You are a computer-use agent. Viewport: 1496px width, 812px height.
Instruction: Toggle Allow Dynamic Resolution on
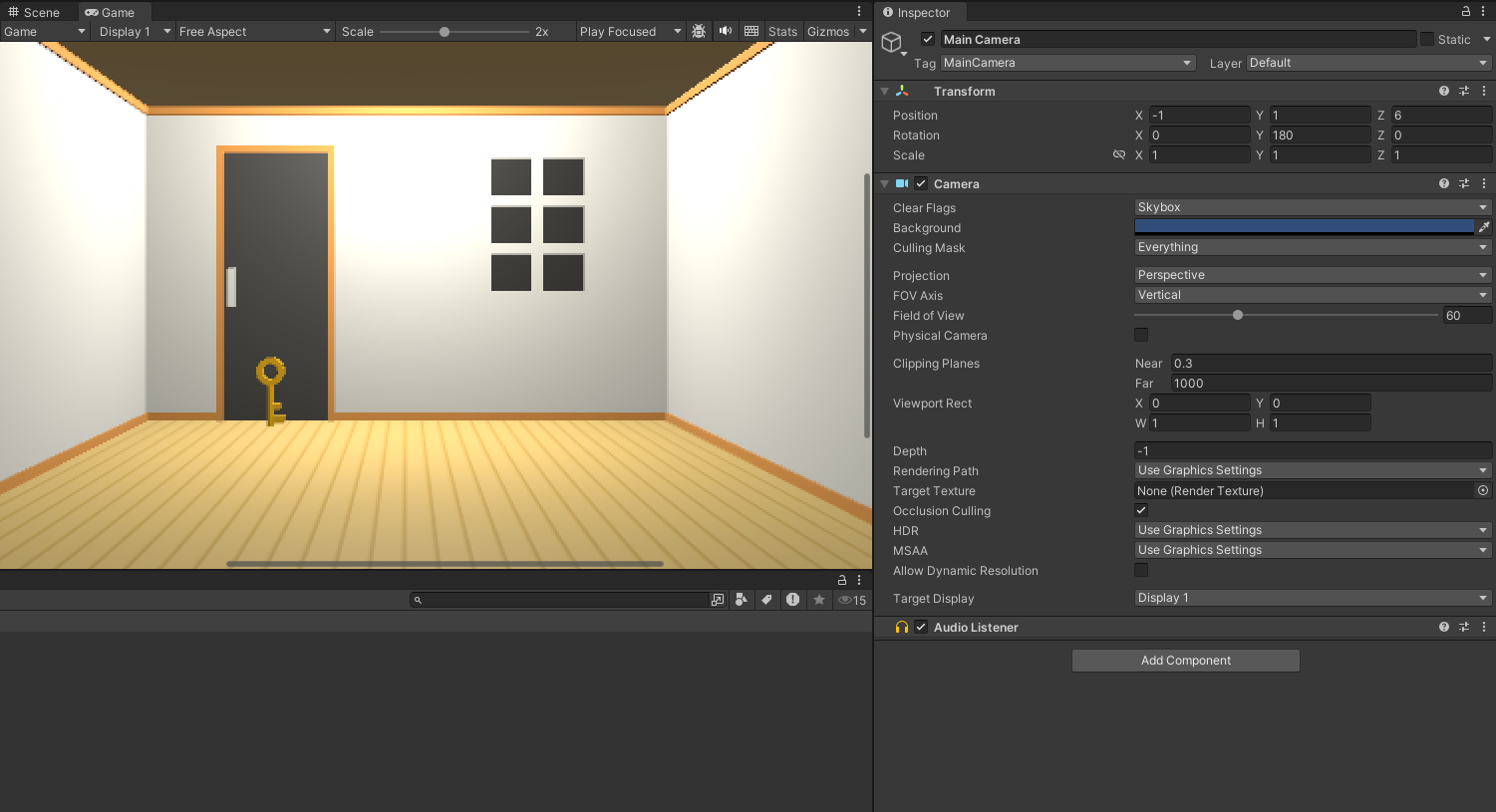(1140, 569)
